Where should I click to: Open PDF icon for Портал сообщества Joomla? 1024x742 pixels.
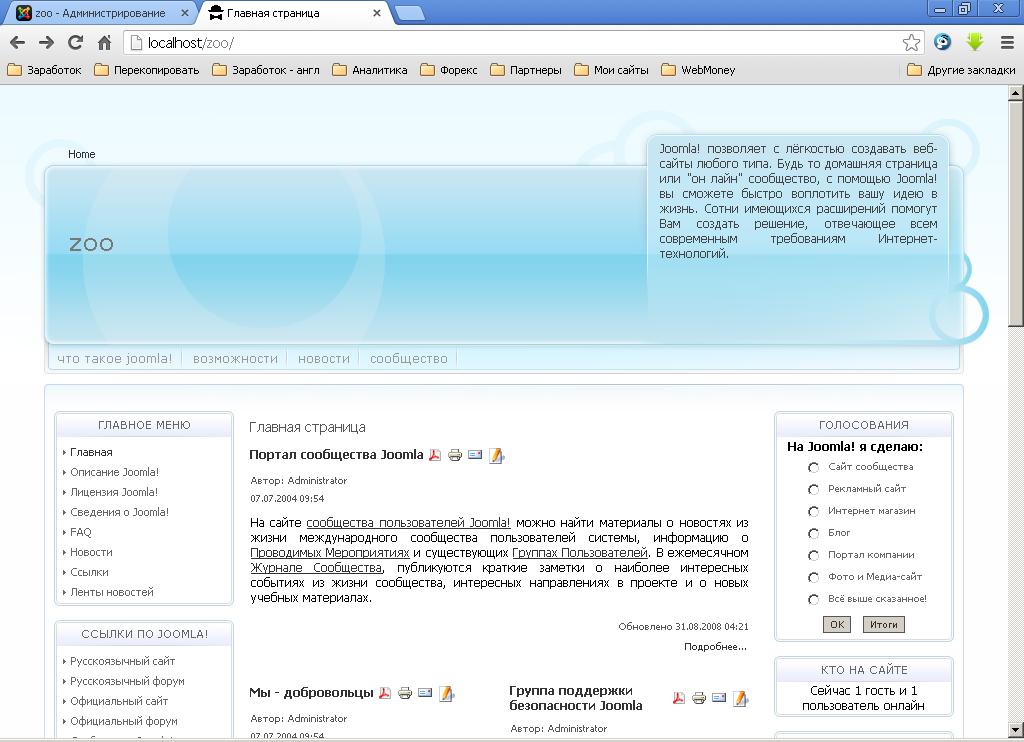pyautogui.click(x=435, y=455)
